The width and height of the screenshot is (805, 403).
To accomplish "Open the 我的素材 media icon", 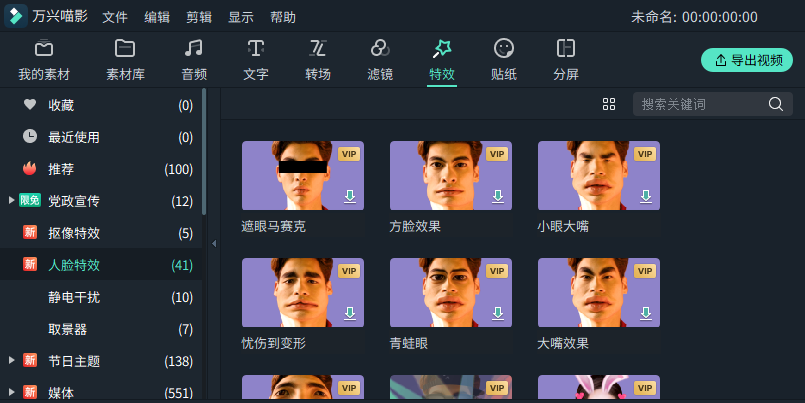I will [44, 48].
